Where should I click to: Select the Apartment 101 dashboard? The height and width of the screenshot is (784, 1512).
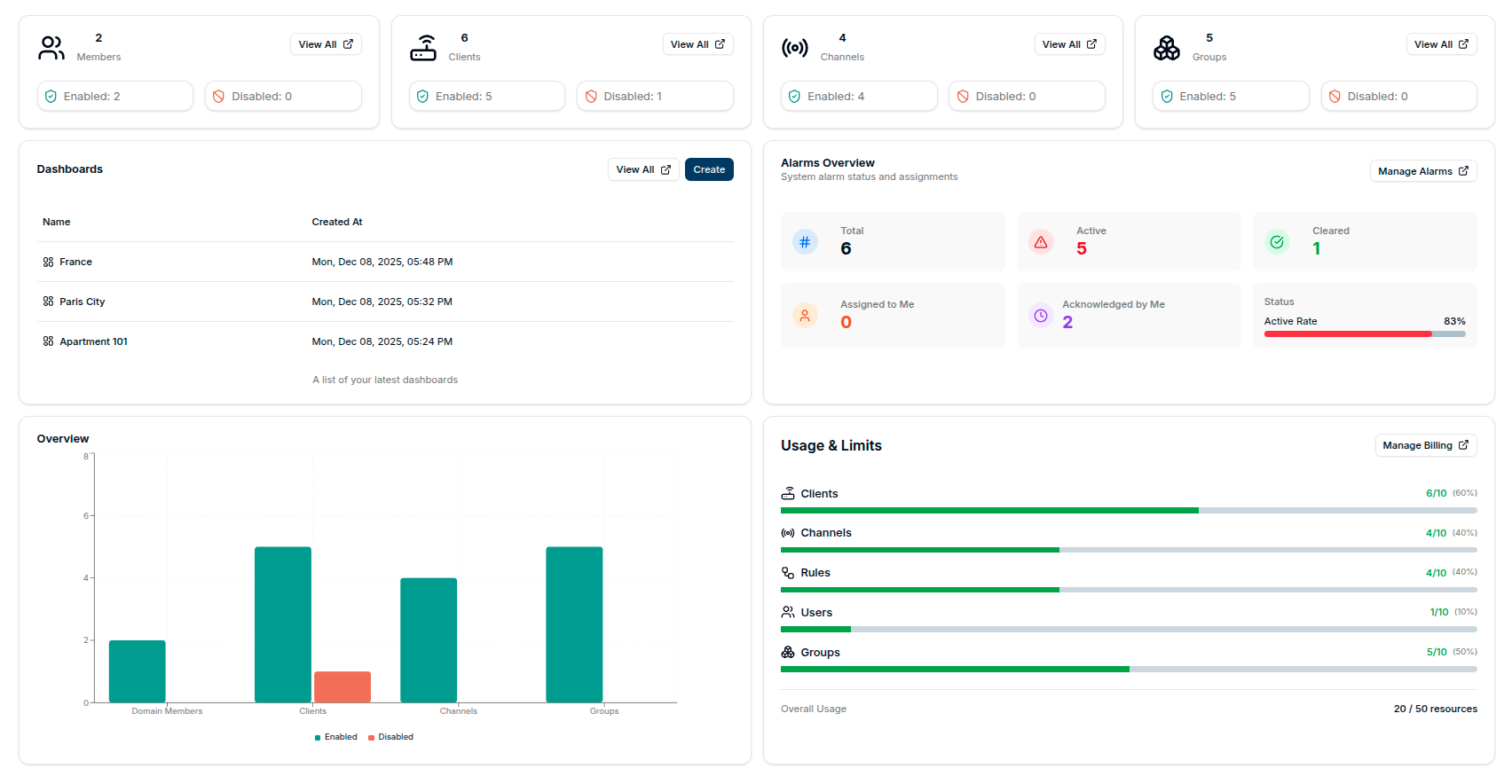(93, 341)
